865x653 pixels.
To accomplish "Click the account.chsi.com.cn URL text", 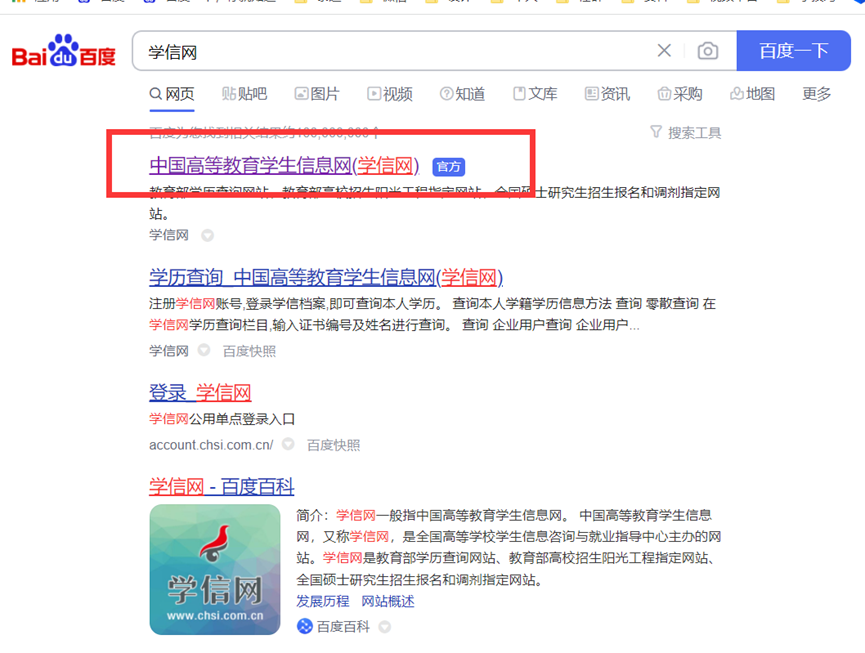I will tap(211, 445).
